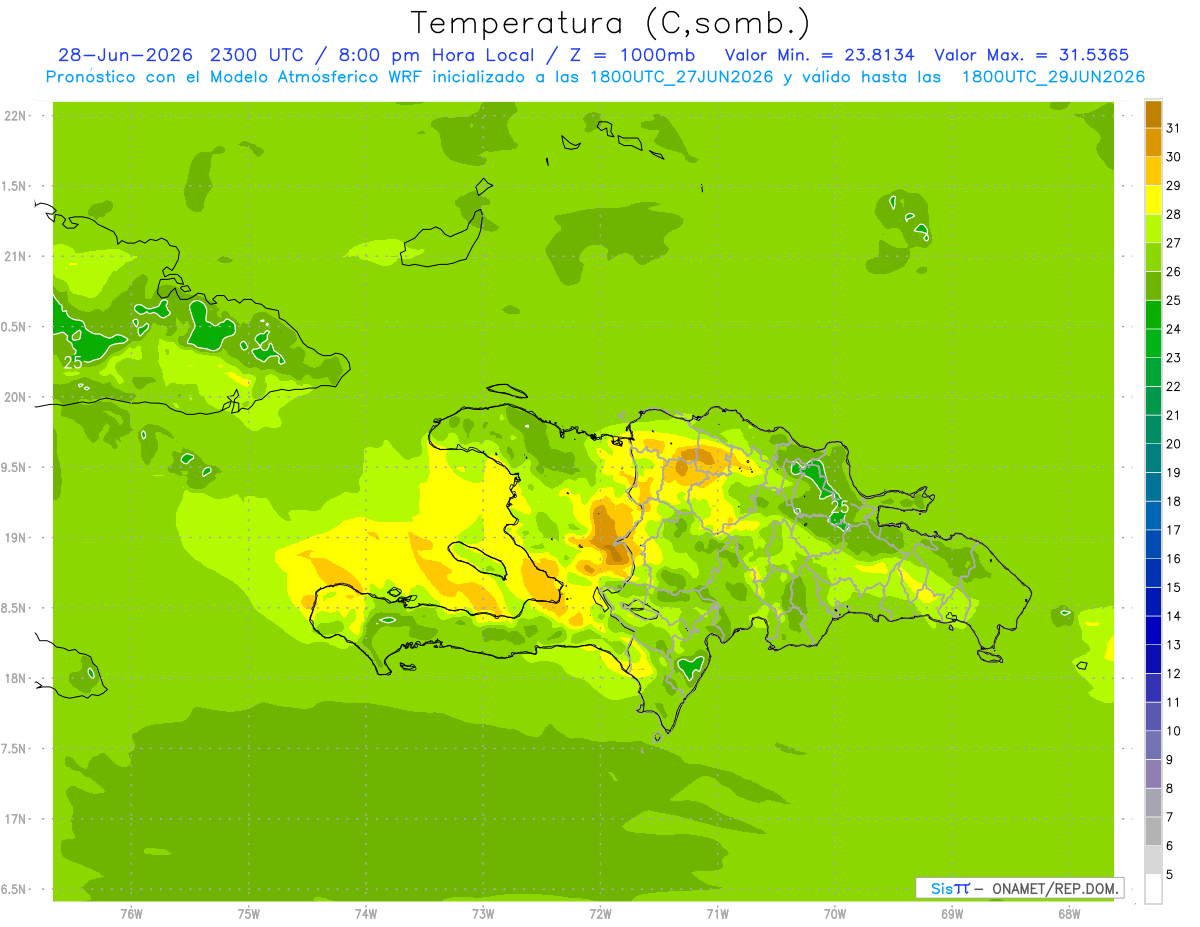Image resolution: width=1200 pixels, height=927 pixels.
Task: Select the date text "28-Jun-2026"
Action: coord(126,55)
